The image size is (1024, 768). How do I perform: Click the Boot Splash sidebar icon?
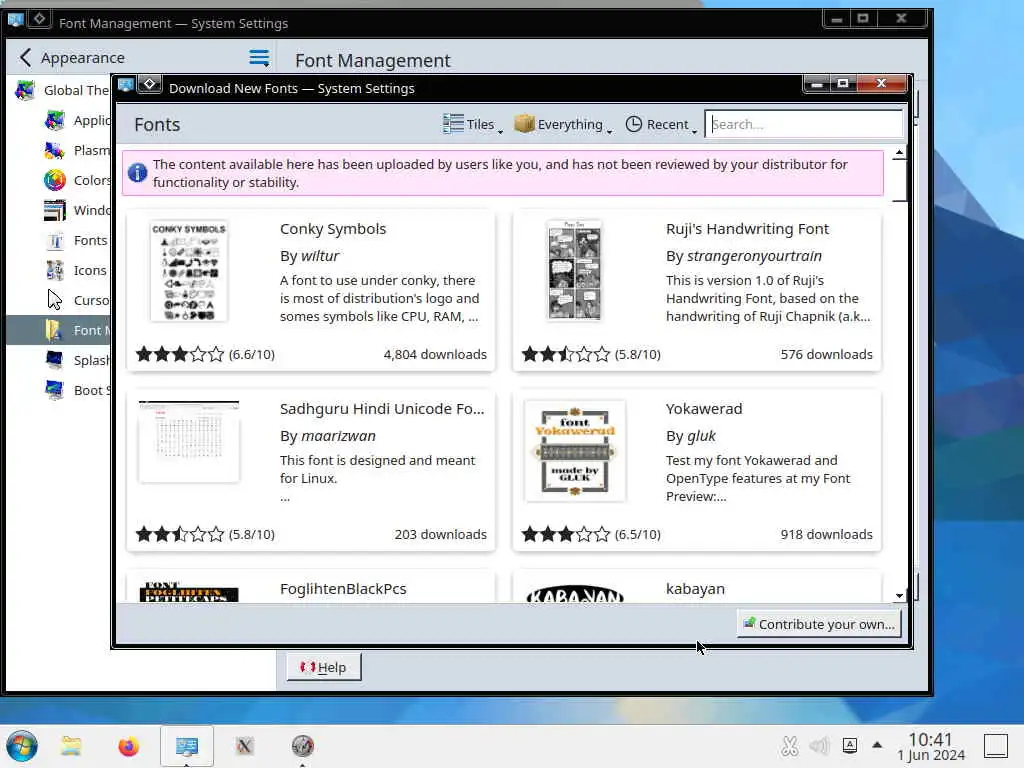tap(55, 391)
